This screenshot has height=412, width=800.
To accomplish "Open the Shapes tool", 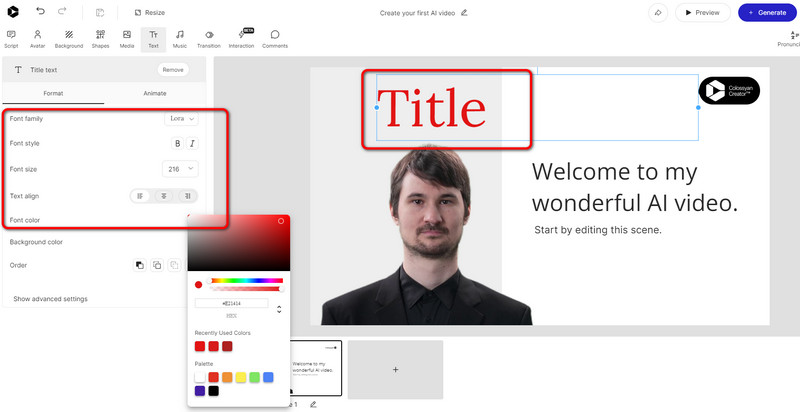I will [100, 39].
